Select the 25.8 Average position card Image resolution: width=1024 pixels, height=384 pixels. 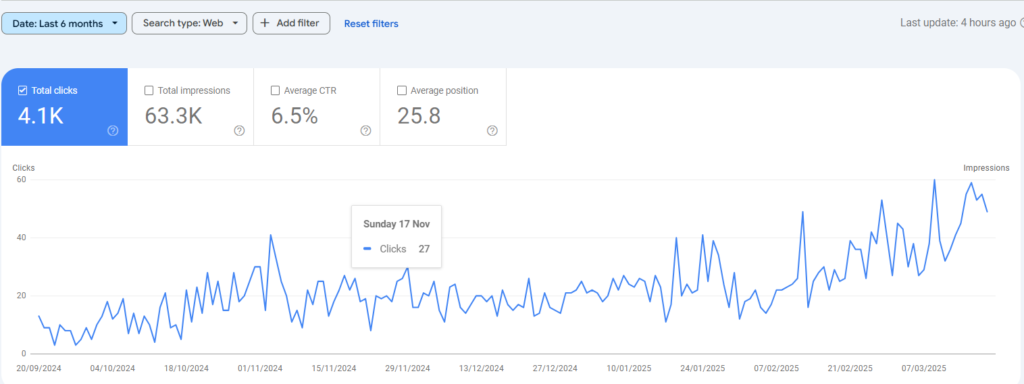pyautogui.click(x=443, y=106)
